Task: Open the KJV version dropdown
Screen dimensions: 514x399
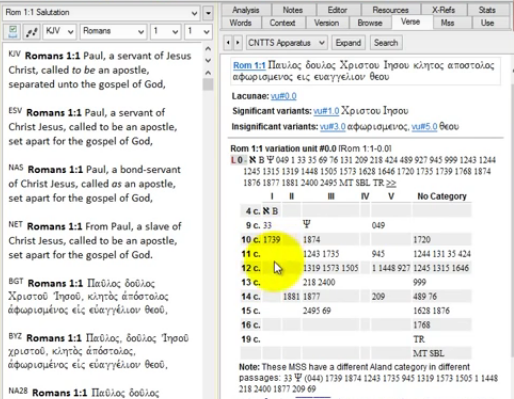Action: [59, 32]
